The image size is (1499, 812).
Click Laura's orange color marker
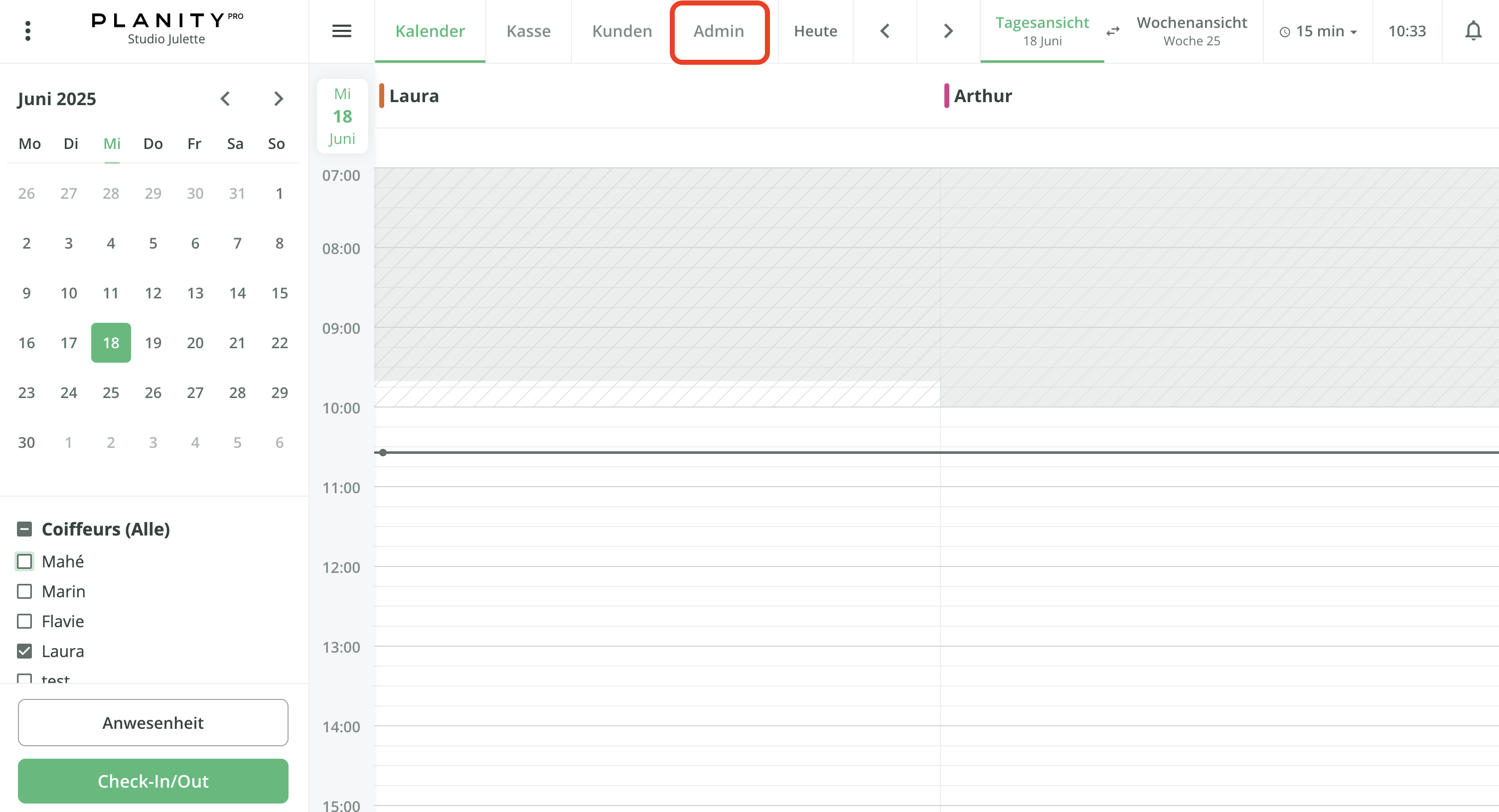coord(382,95)
